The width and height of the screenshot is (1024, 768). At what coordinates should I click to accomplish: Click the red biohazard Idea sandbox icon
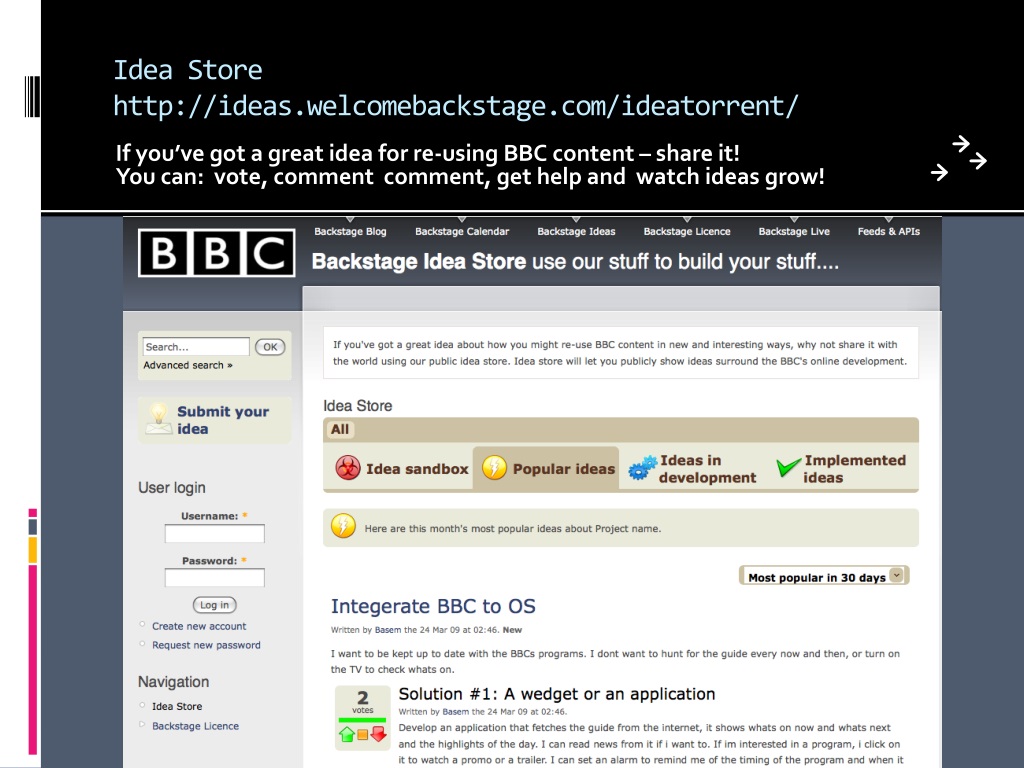pos(347,468)
